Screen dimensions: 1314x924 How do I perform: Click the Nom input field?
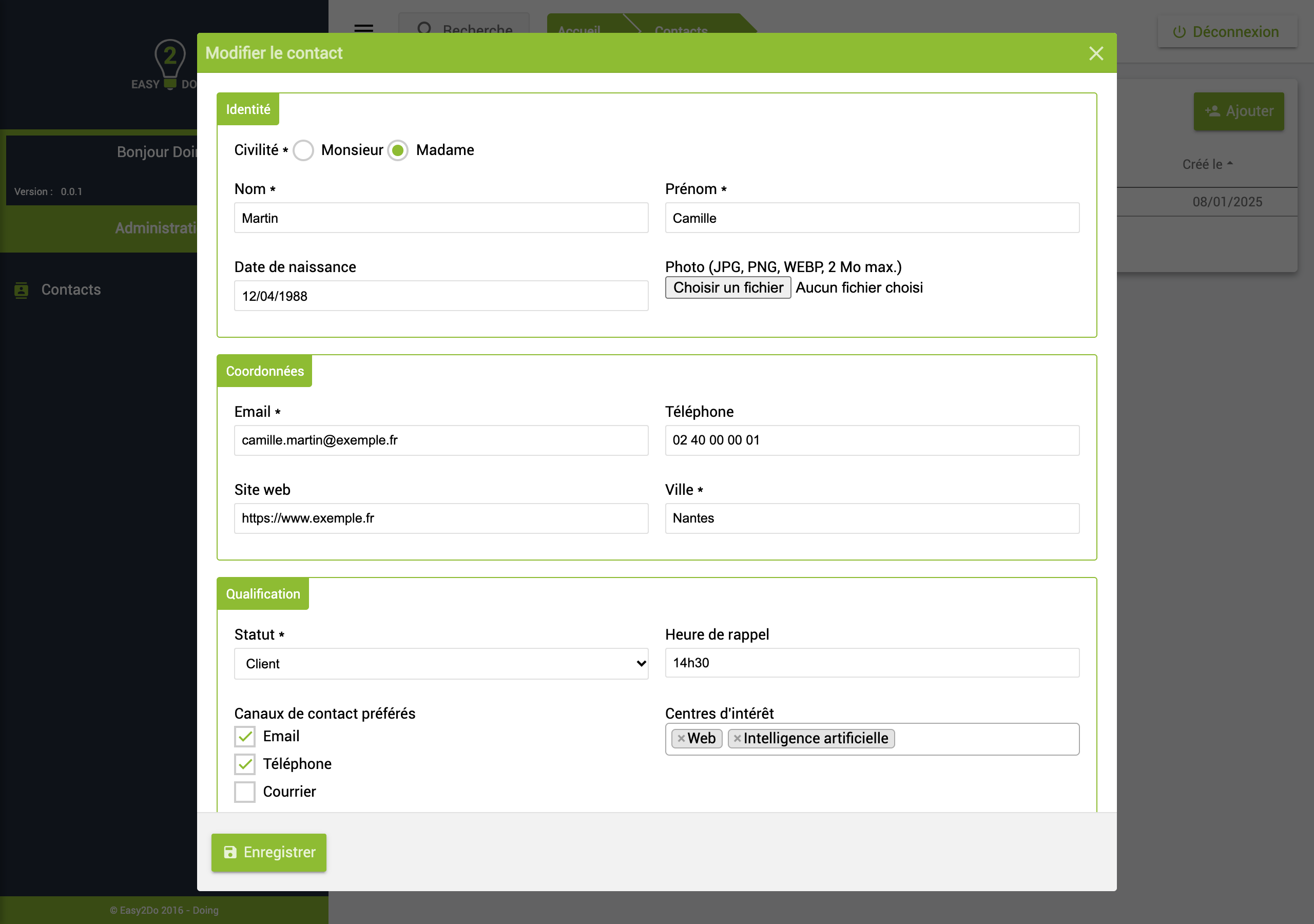pyautogui.click(x=441, y=218)
